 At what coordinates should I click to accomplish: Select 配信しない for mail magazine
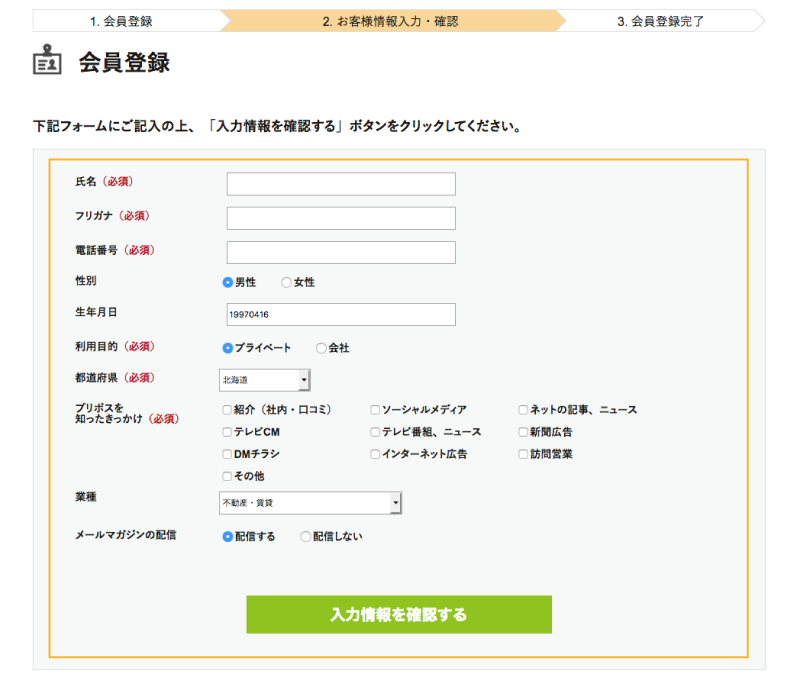click(306, 537)
